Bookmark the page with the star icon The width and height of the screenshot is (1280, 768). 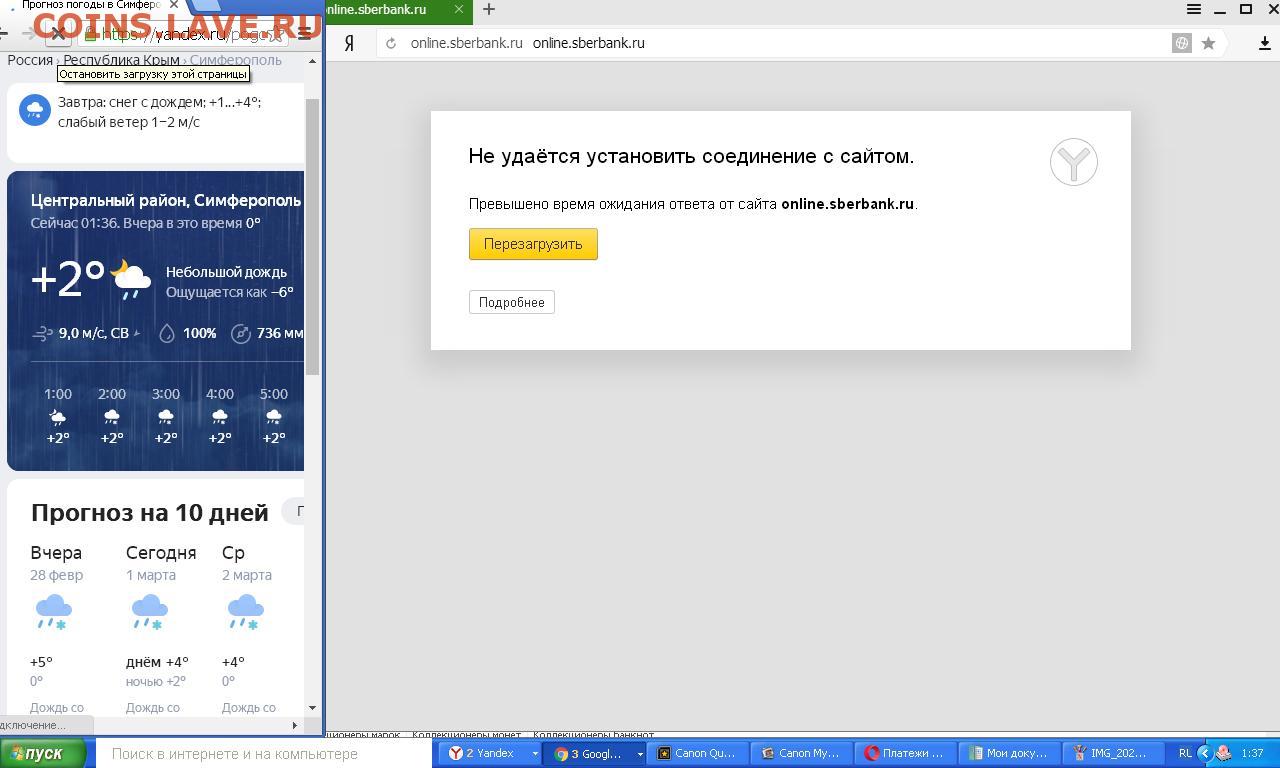(1208, 43)
